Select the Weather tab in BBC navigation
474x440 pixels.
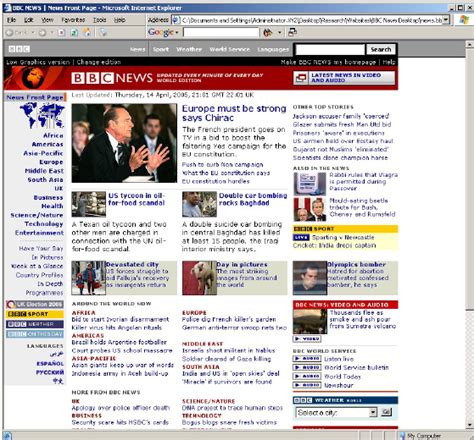point(189,49)
